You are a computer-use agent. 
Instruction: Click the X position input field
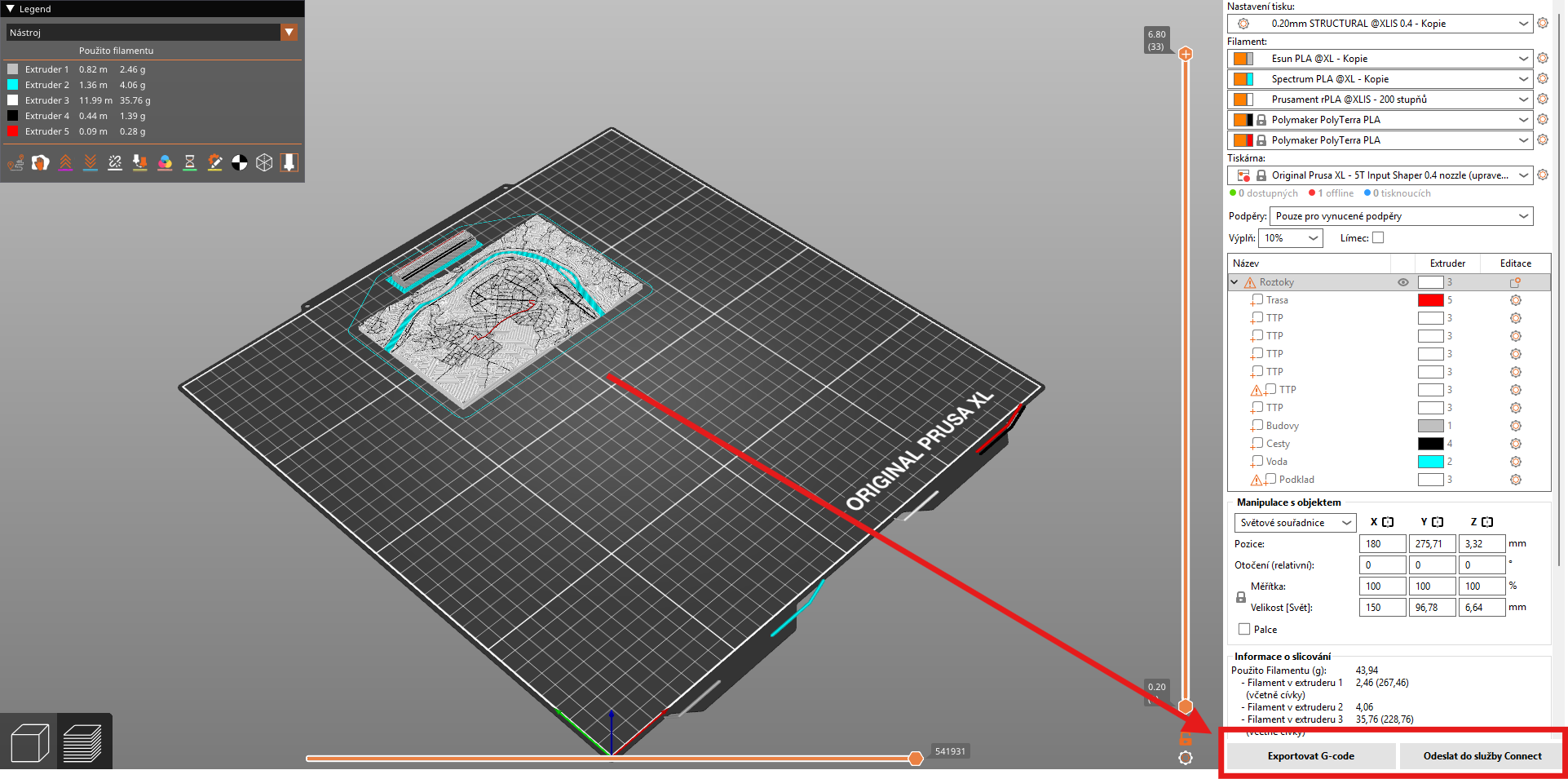1382,544
